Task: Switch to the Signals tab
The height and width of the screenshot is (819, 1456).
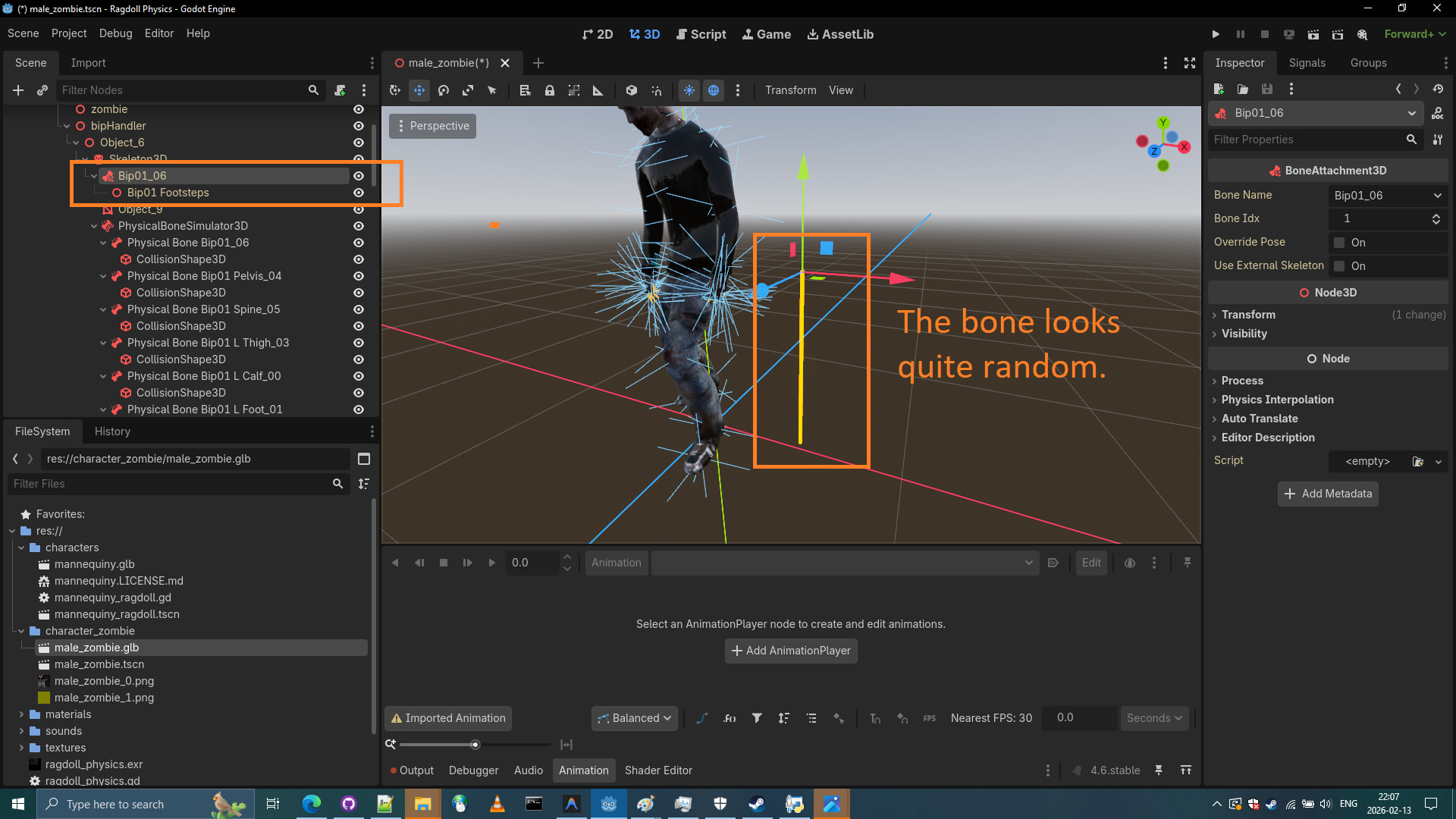Action: point(1307,63)
